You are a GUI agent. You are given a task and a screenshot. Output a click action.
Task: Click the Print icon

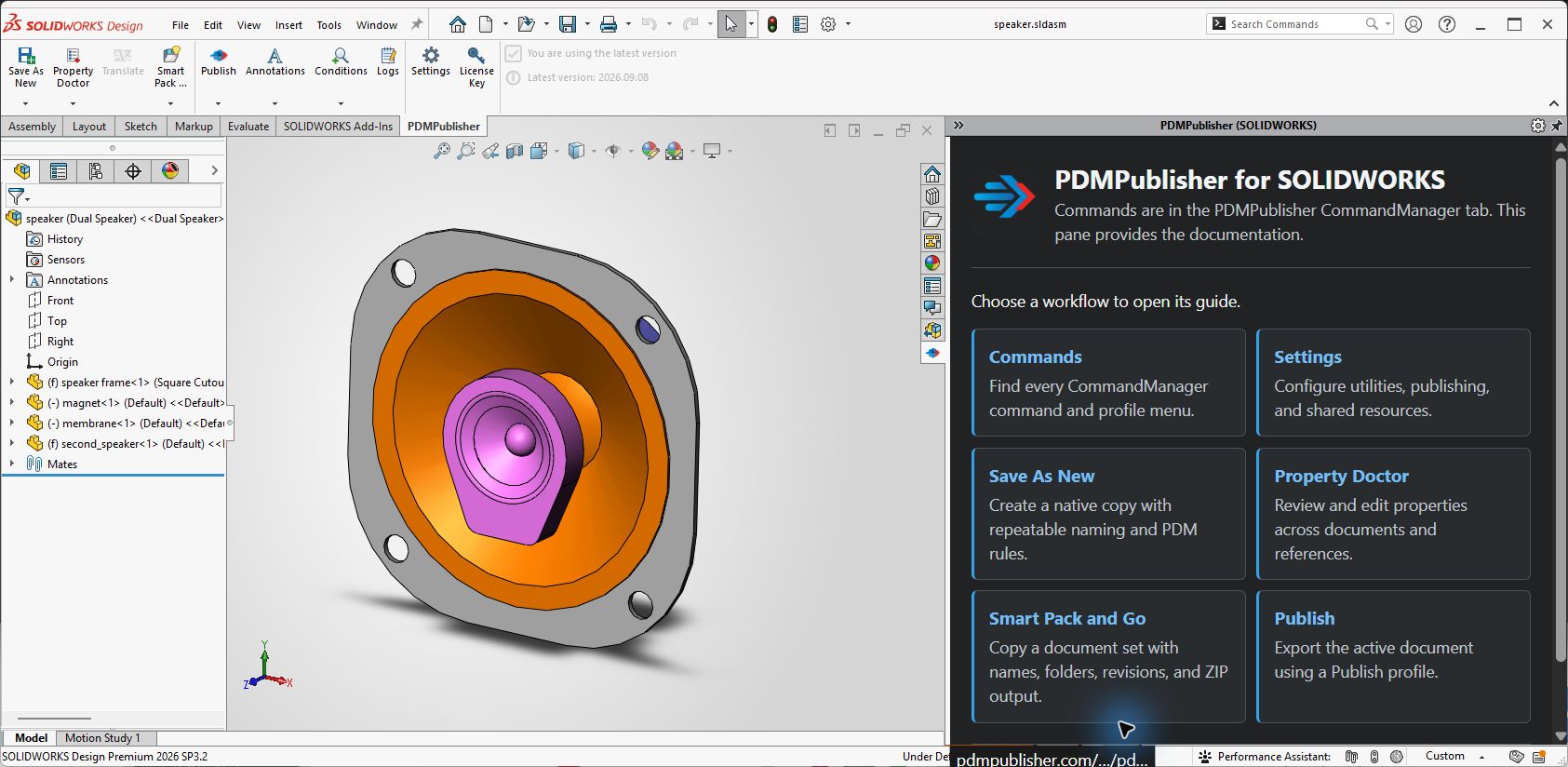[x=609, y=24]
